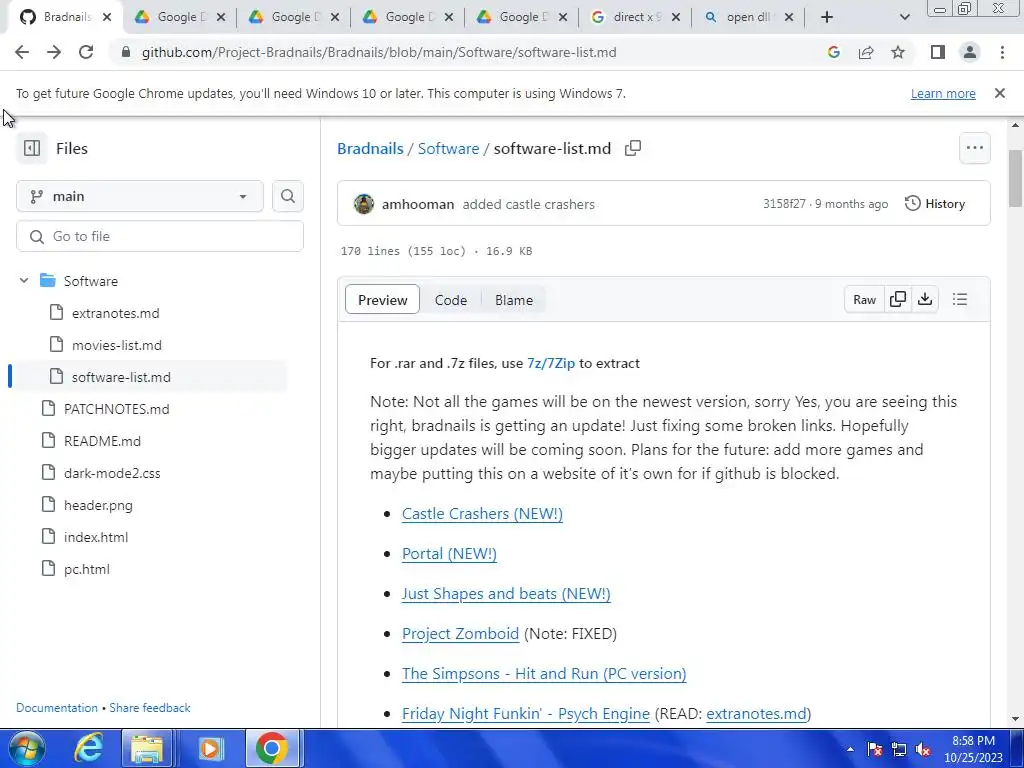Open PATCHNOTES.md in file tree
The image size is (1024, 768).
point(116,409)
